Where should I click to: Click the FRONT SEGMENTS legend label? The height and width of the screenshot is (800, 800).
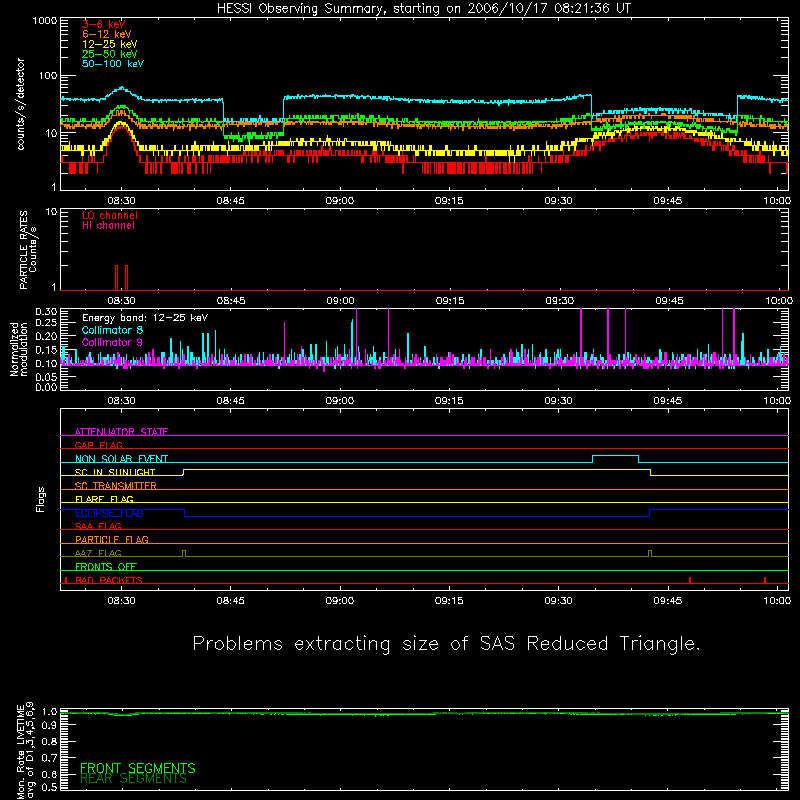[x=138, y=768]
